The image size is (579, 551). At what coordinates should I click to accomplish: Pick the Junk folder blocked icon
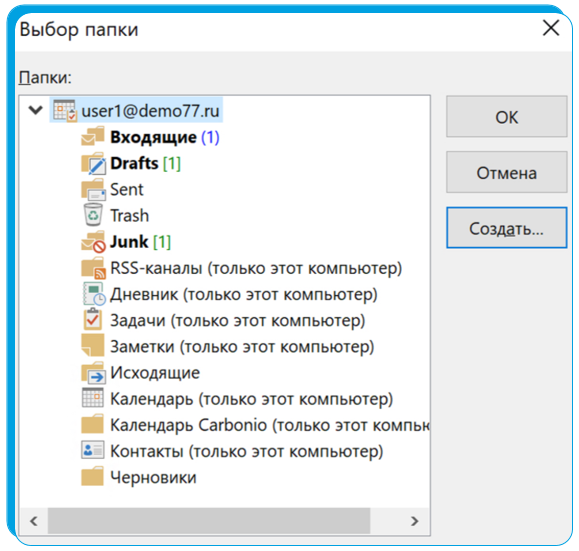[93, 242]
